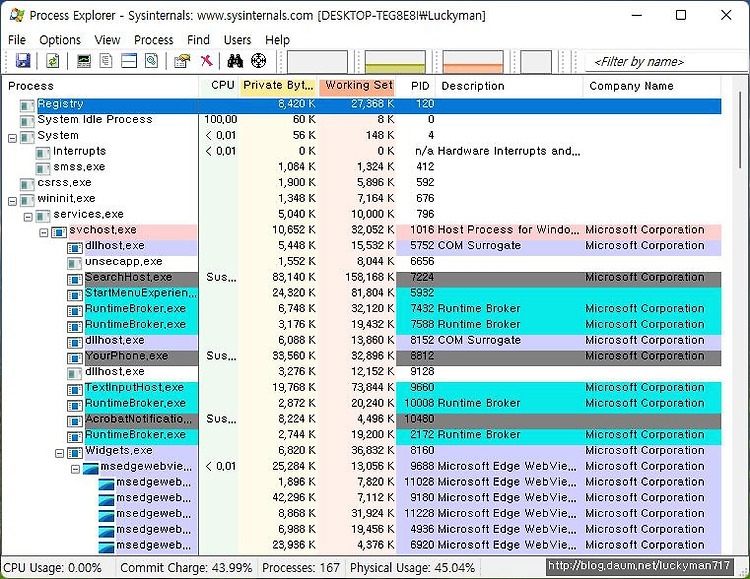
Task: Click the Refresh Now toolbar icon
Action: (53, 61)
